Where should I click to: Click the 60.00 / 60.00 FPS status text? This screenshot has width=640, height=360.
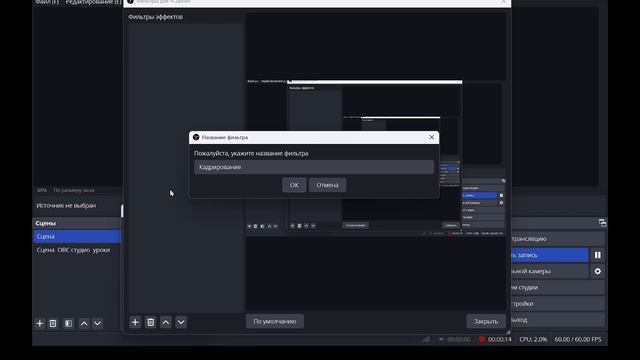[578, 339]
